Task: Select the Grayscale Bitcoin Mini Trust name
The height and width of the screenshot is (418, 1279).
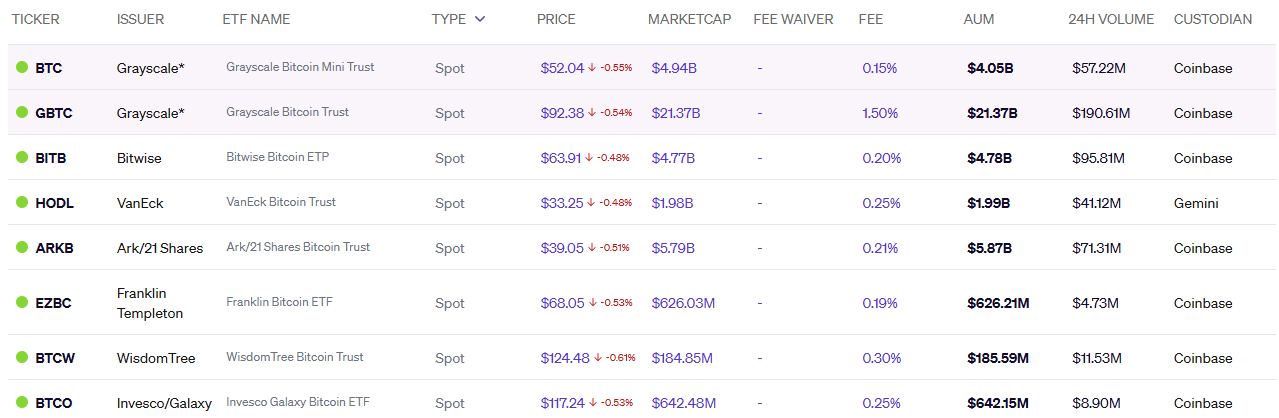Action: click(x=300, y=68)
